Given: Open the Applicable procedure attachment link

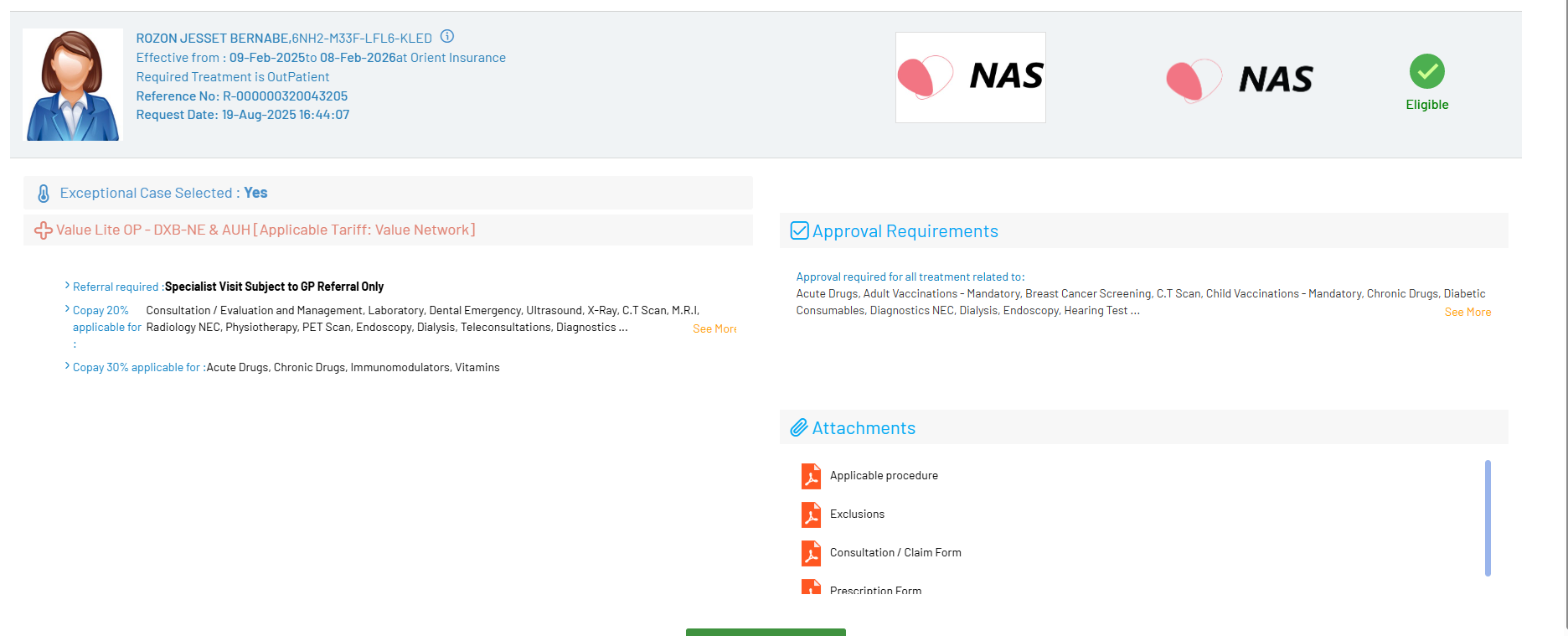Looking at the screenshot, I should [884, 476].
